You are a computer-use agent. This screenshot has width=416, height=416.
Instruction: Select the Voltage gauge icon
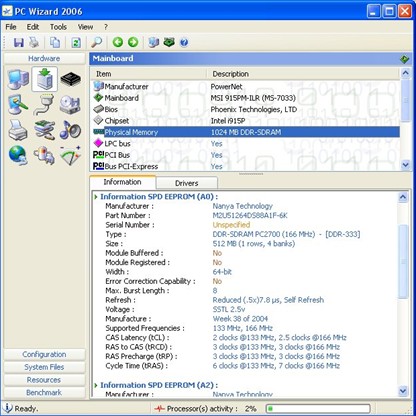(70, 155)
